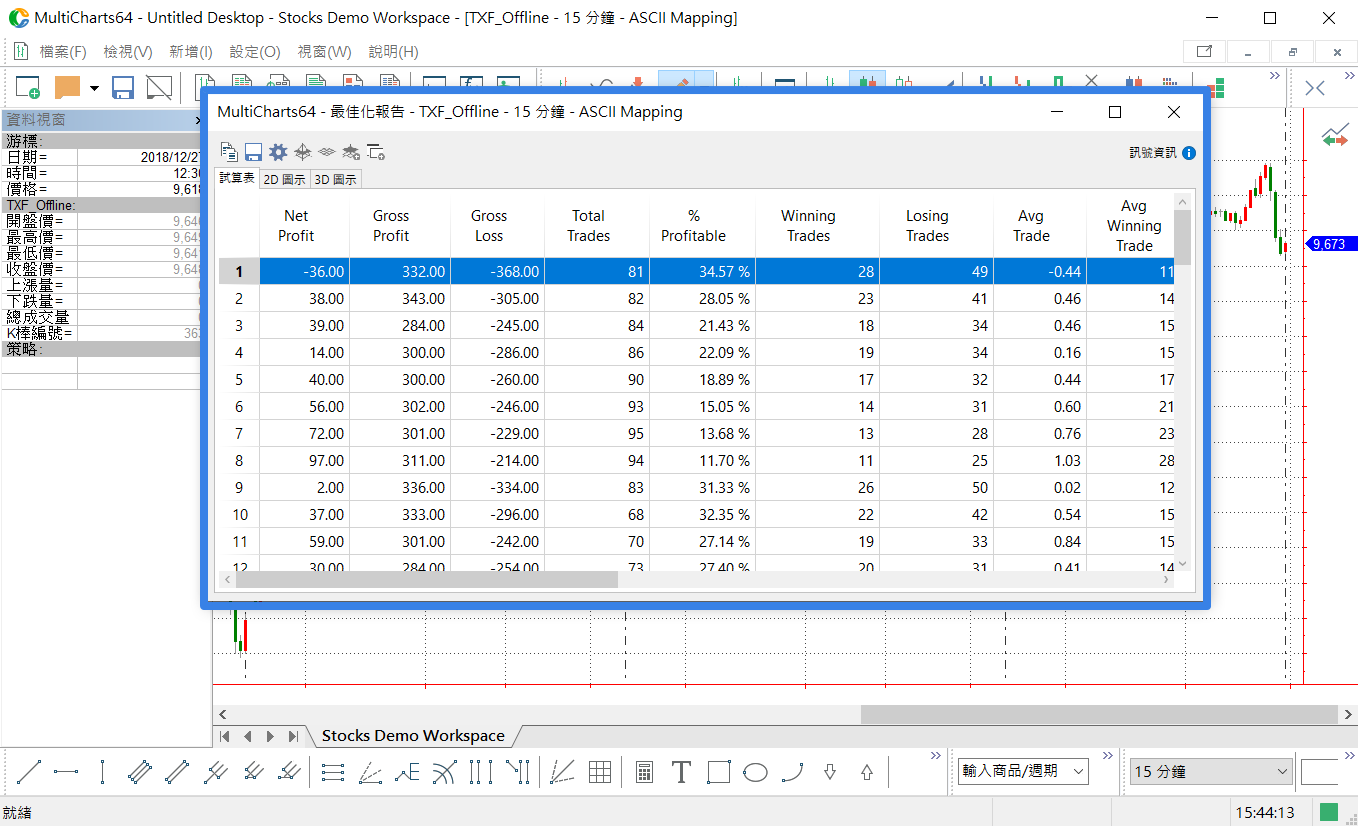
Task: Select the down arrow drawing tool
Action: 830,772
